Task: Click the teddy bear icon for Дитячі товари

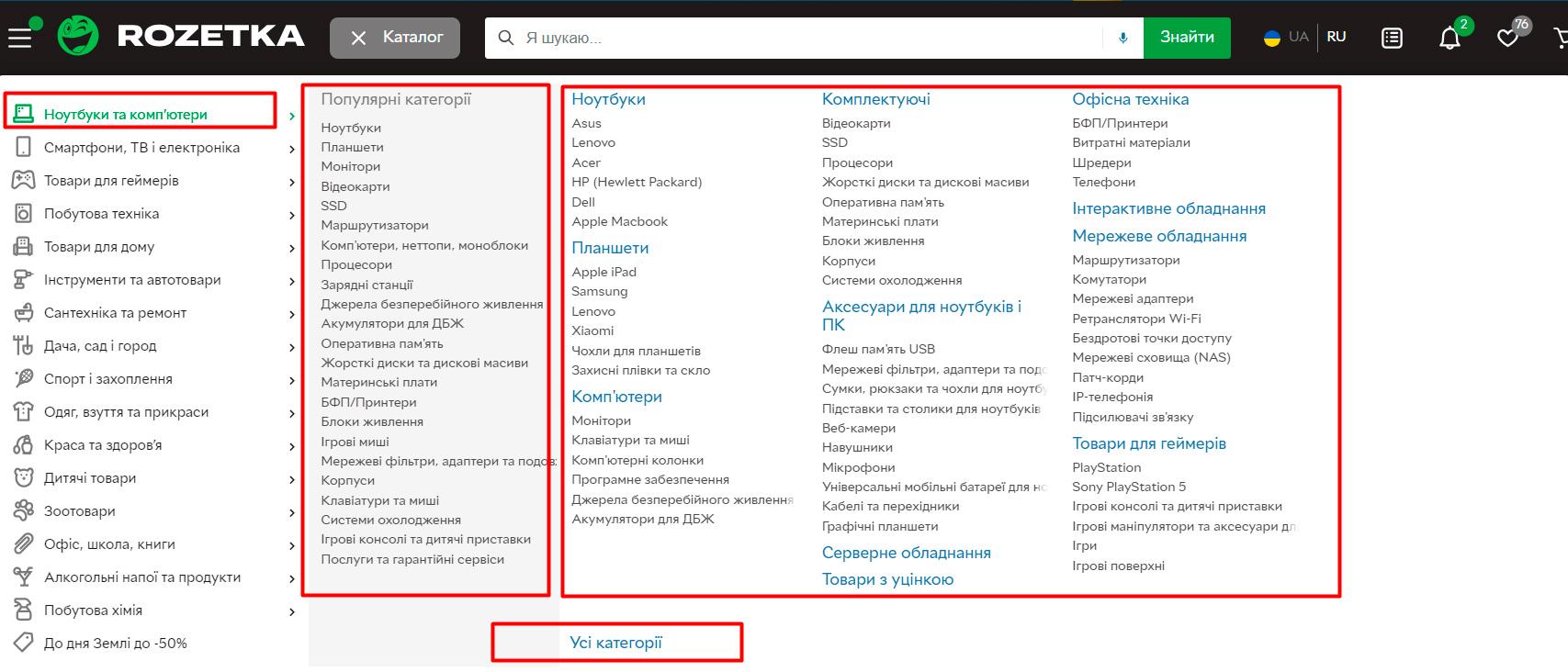Action: tap(24, 478)
